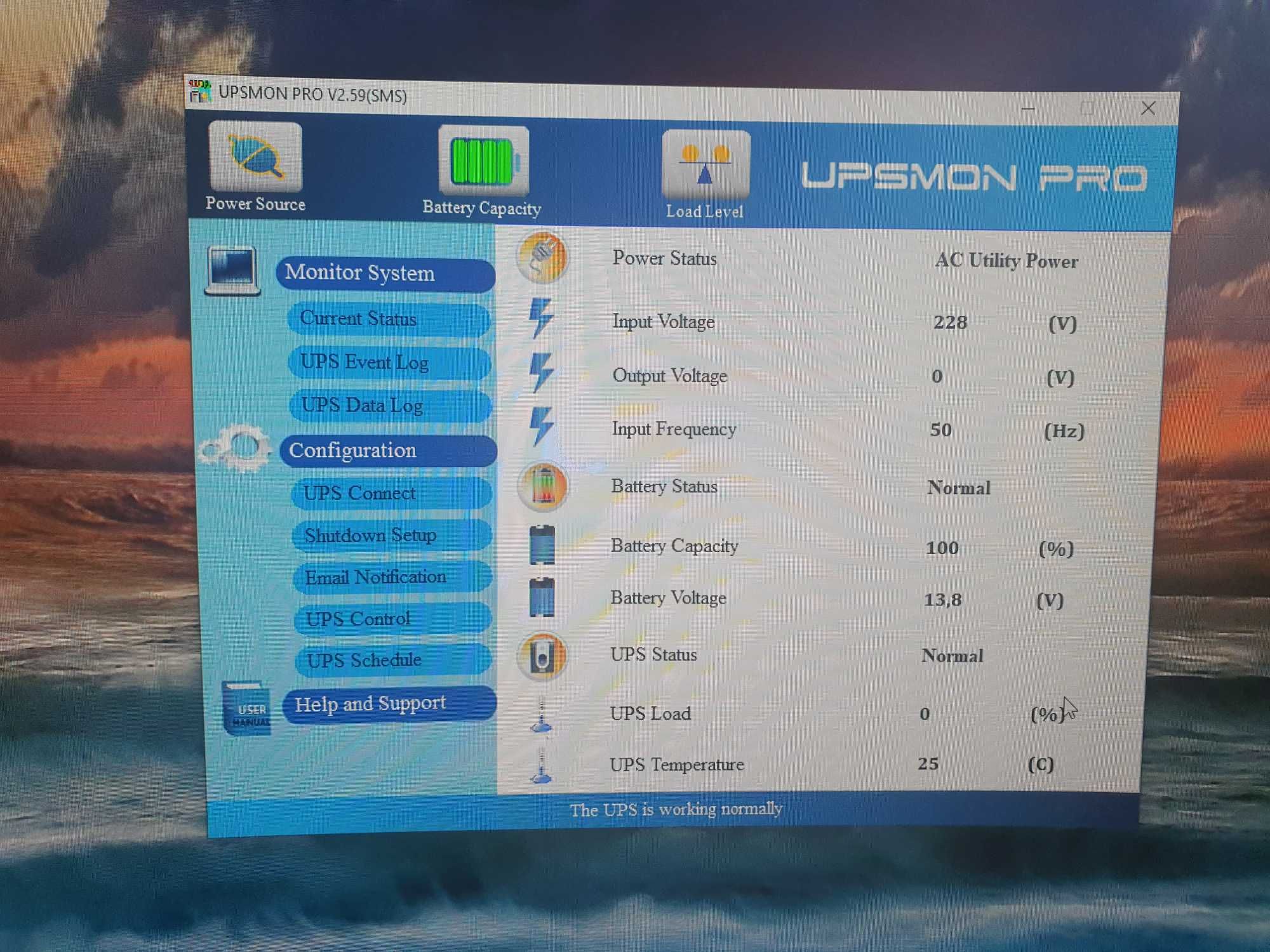The image size is (1270, 952).
Task: Open UPS Connect settings
Action: 392,493
